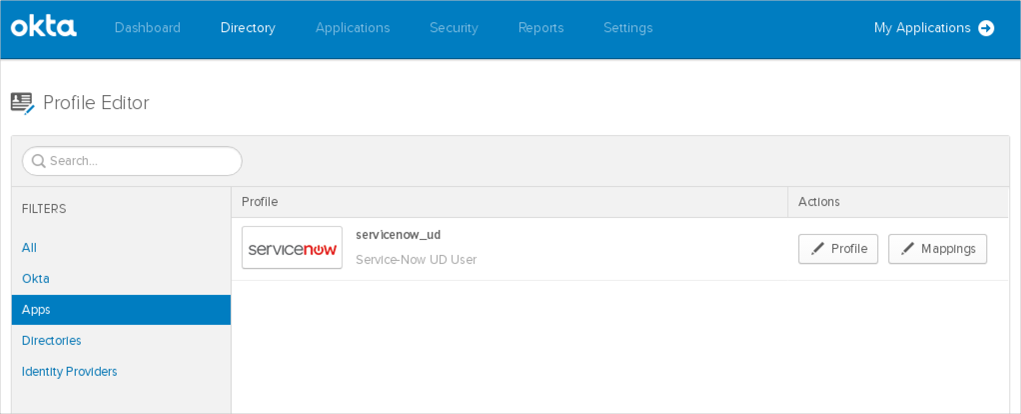Select the Apps filter
Image resolution: width=1021 pixels, height=414 pixels.
(x=37, y=310)
